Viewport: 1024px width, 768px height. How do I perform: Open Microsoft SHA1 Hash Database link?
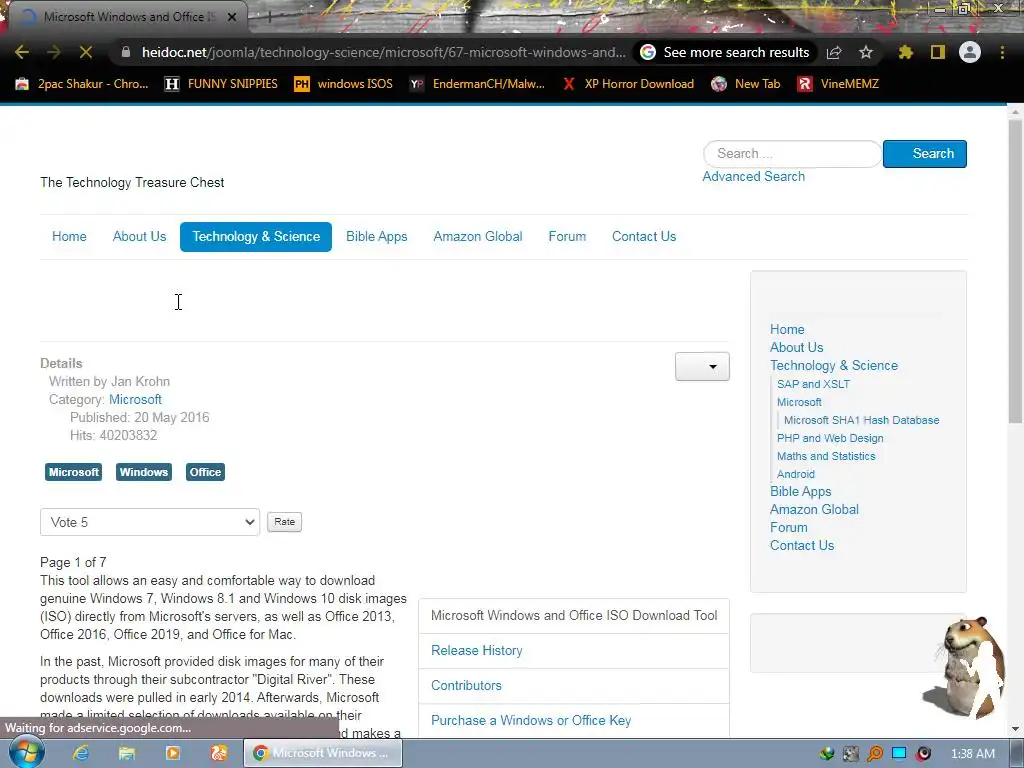861,420
